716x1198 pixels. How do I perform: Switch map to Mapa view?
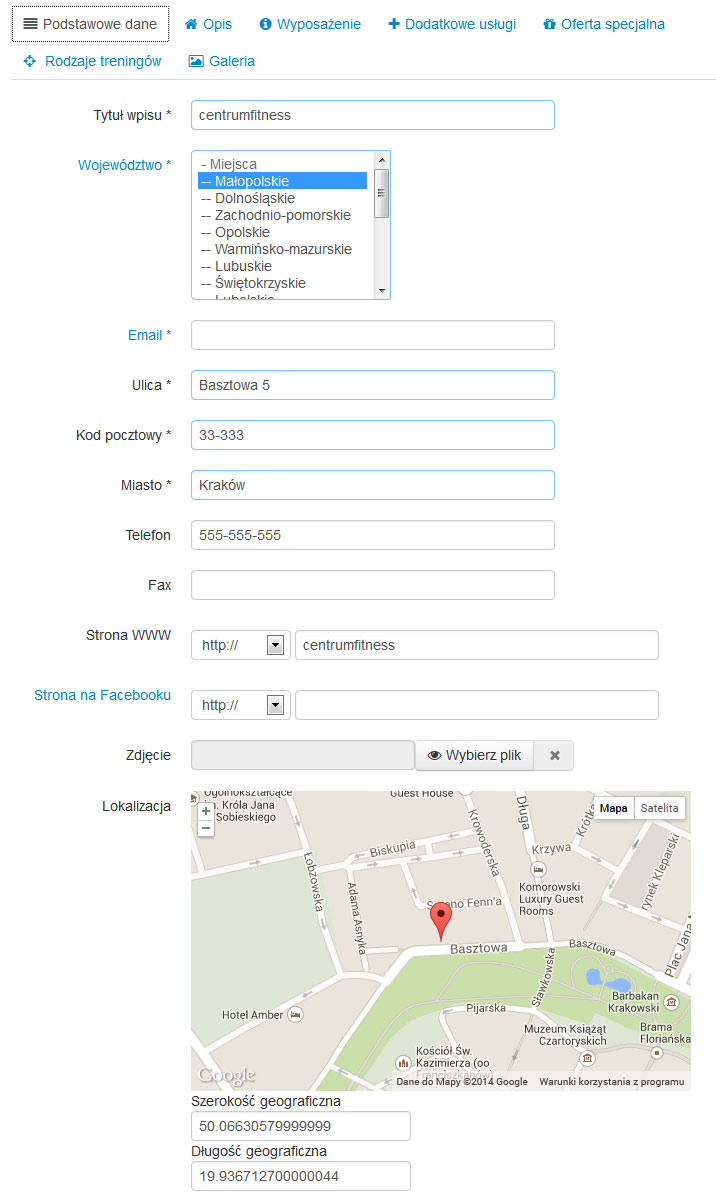(613, 808)
